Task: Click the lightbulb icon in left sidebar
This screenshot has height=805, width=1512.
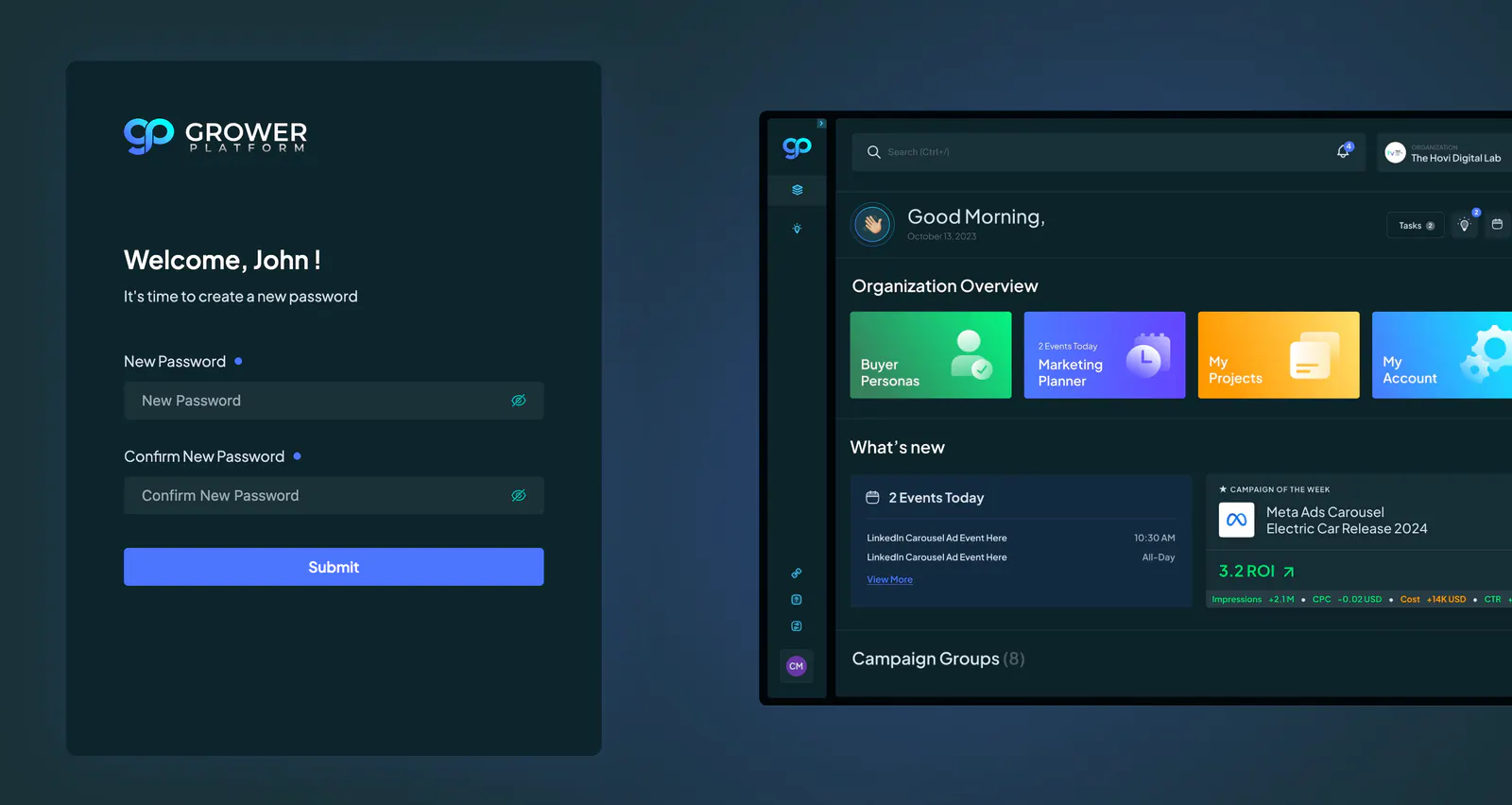Action: pyautogui.click(x=798, y=229)
